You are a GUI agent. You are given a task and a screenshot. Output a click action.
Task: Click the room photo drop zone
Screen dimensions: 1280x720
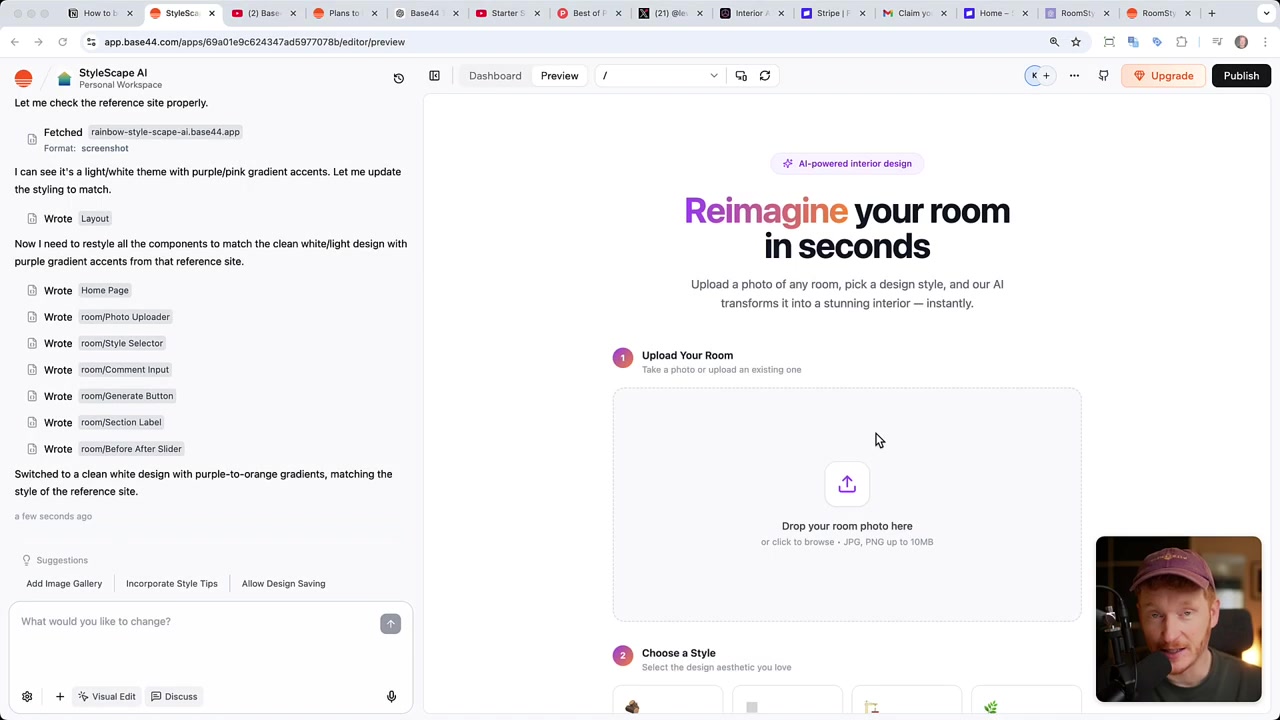(847, 505)
